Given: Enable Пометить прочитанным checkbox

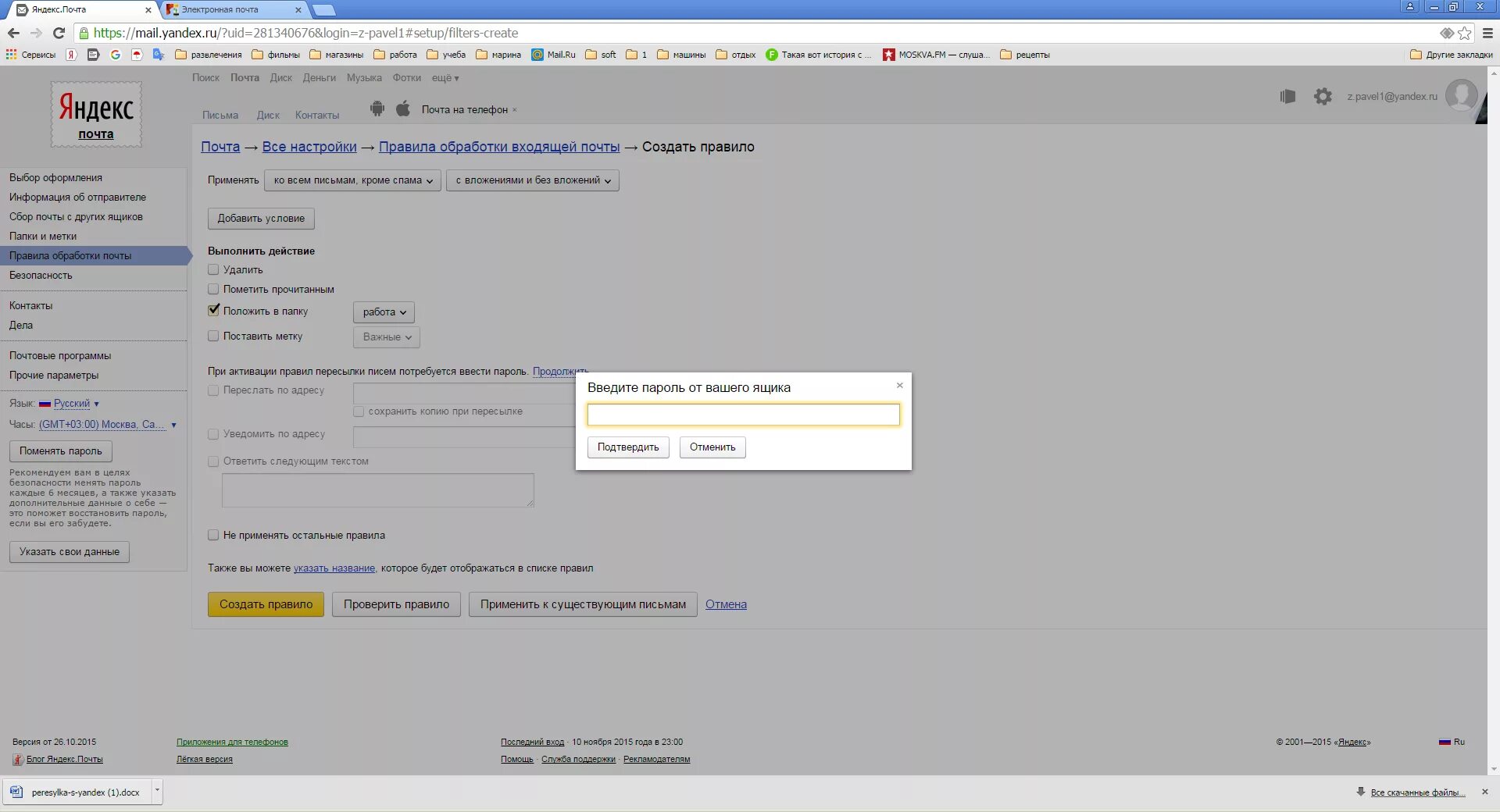Looking at the screenshot, I should pos(213,289).
